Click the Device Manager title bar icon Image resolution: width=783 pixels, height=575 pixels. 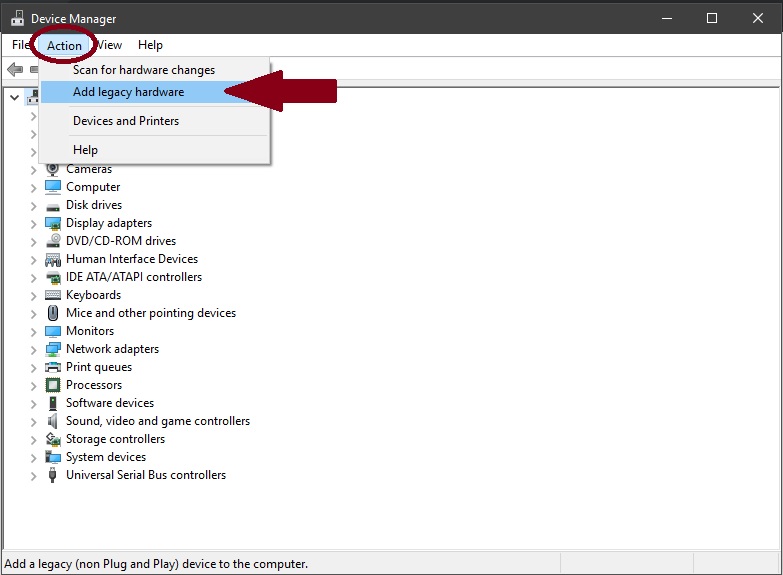17,18
